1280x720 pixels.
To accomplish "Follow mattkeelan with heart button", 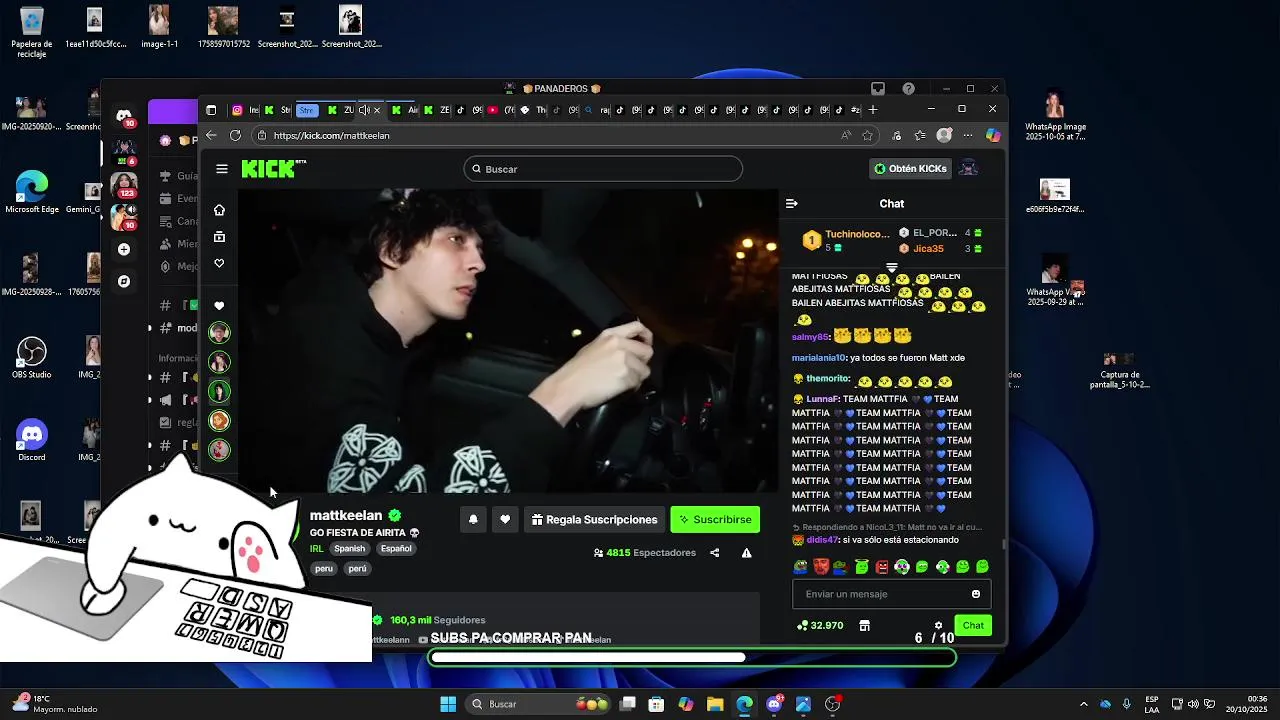I will click(x=505, y=519).
